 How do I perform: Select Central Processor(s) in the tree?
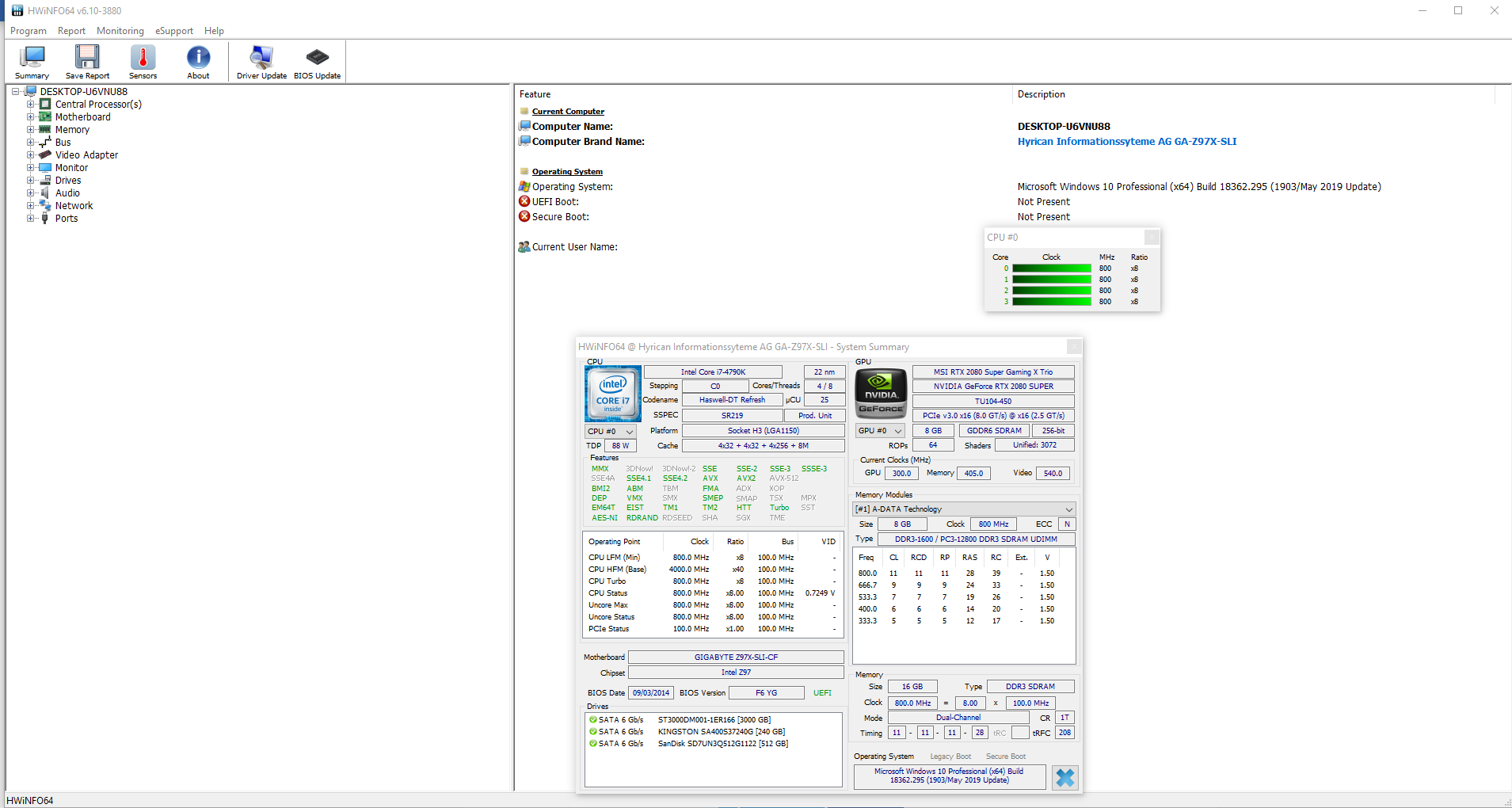pos(98,104)
